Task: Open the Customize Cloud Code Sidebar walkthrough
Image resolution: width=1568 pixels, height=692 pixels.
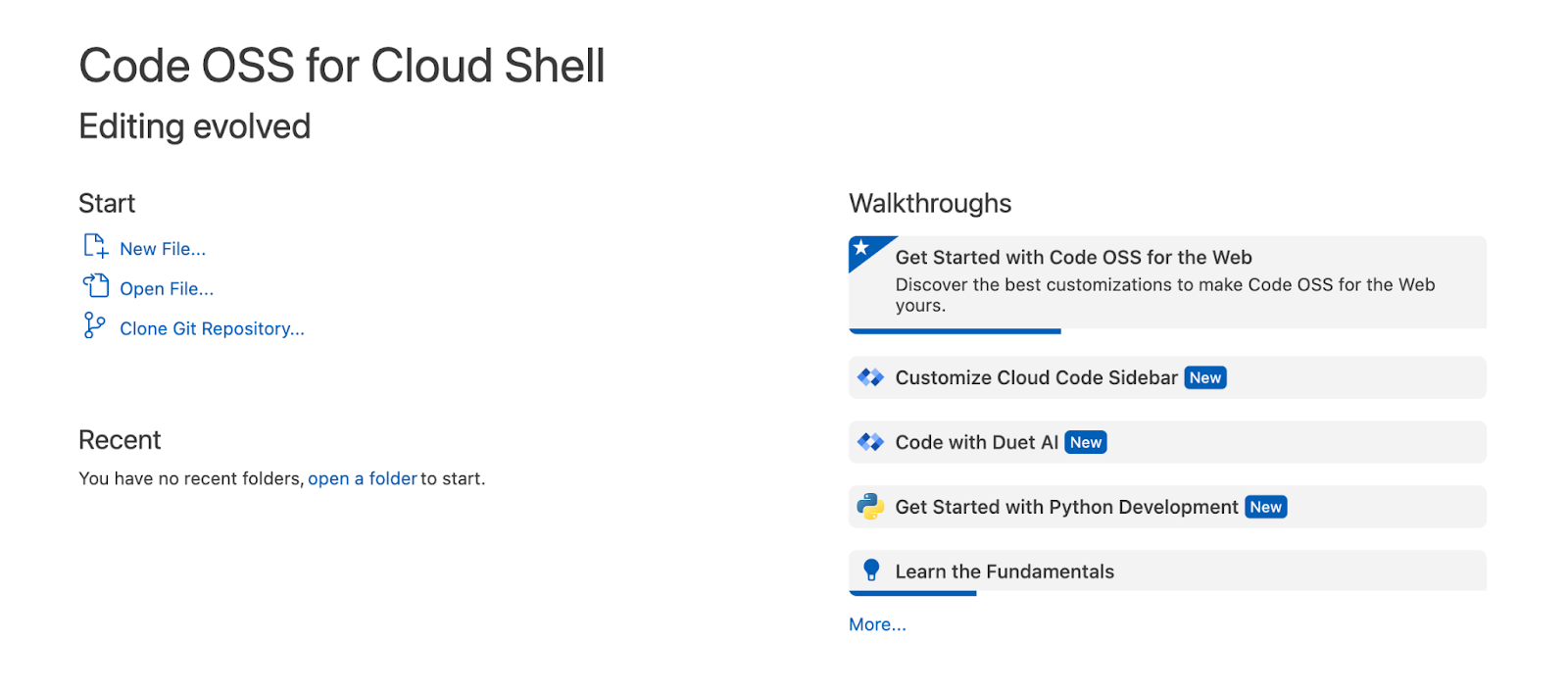Action: 1166,376
